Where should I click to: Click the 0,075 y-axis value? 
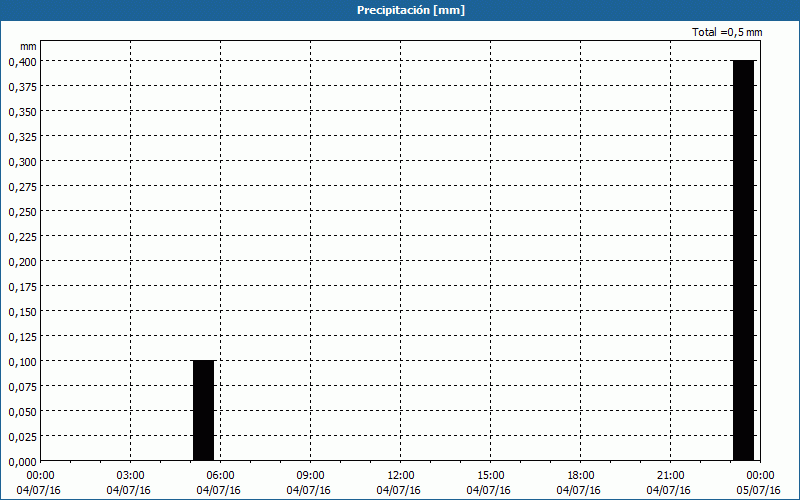[x=22, y=387]
